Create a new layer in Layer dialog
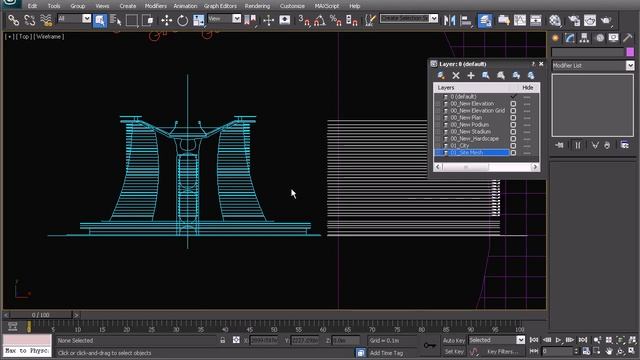 pos(441,76)
